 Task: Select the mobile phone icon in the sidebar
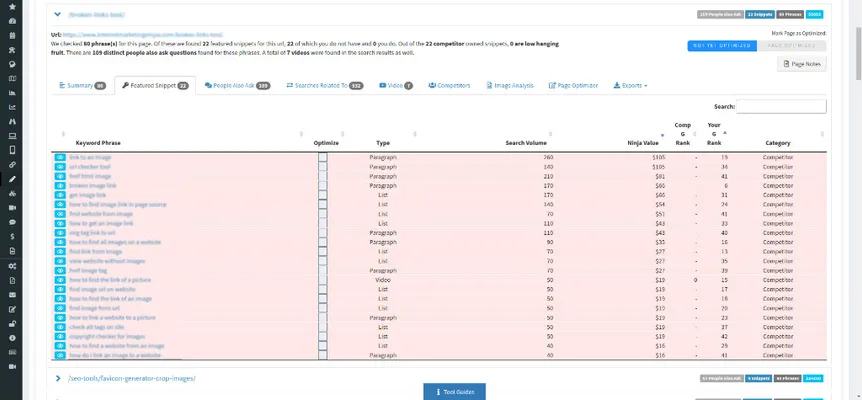point(11,149)
